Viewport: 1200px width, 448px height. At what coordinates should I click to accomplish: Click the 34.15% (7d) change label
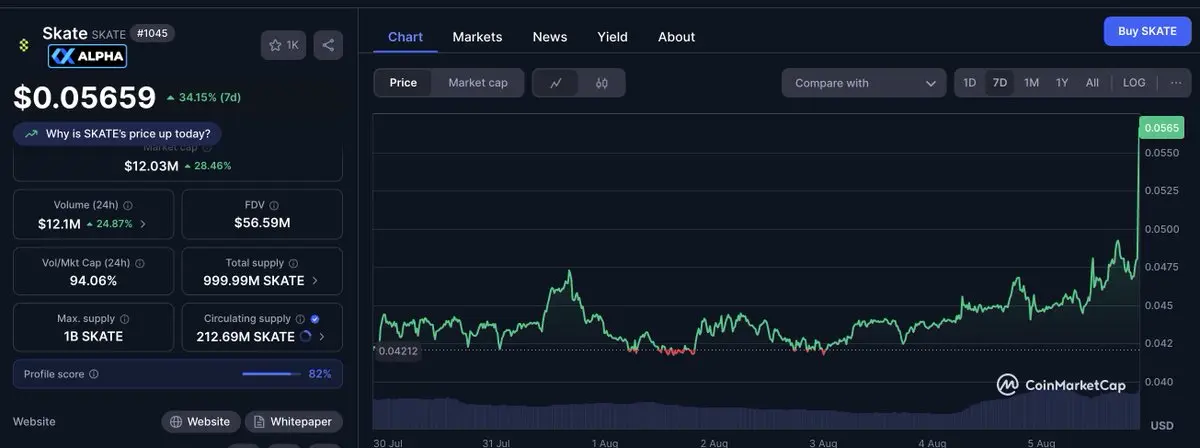click(204, 97)
